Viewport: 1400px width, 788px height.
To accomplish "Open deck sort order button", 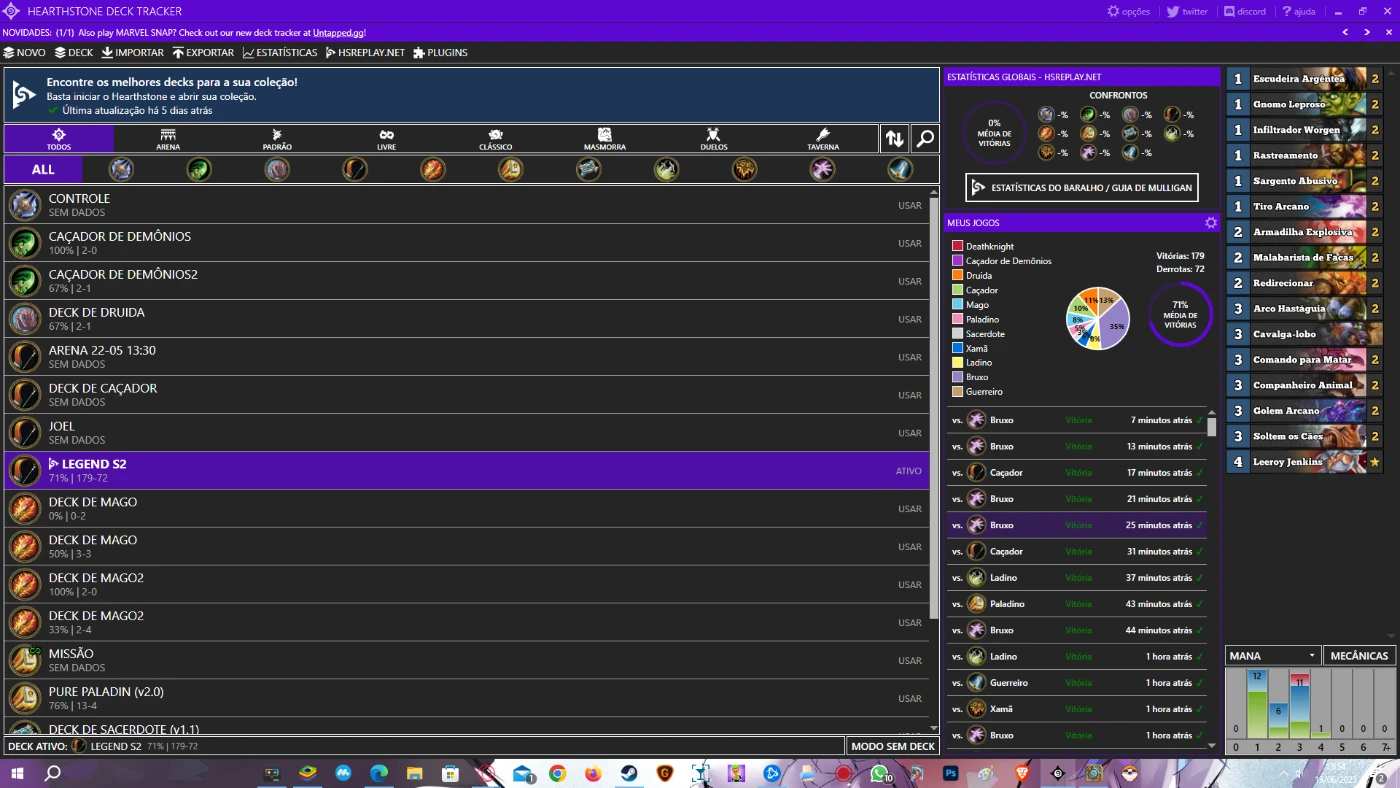I will coord(895,139).
